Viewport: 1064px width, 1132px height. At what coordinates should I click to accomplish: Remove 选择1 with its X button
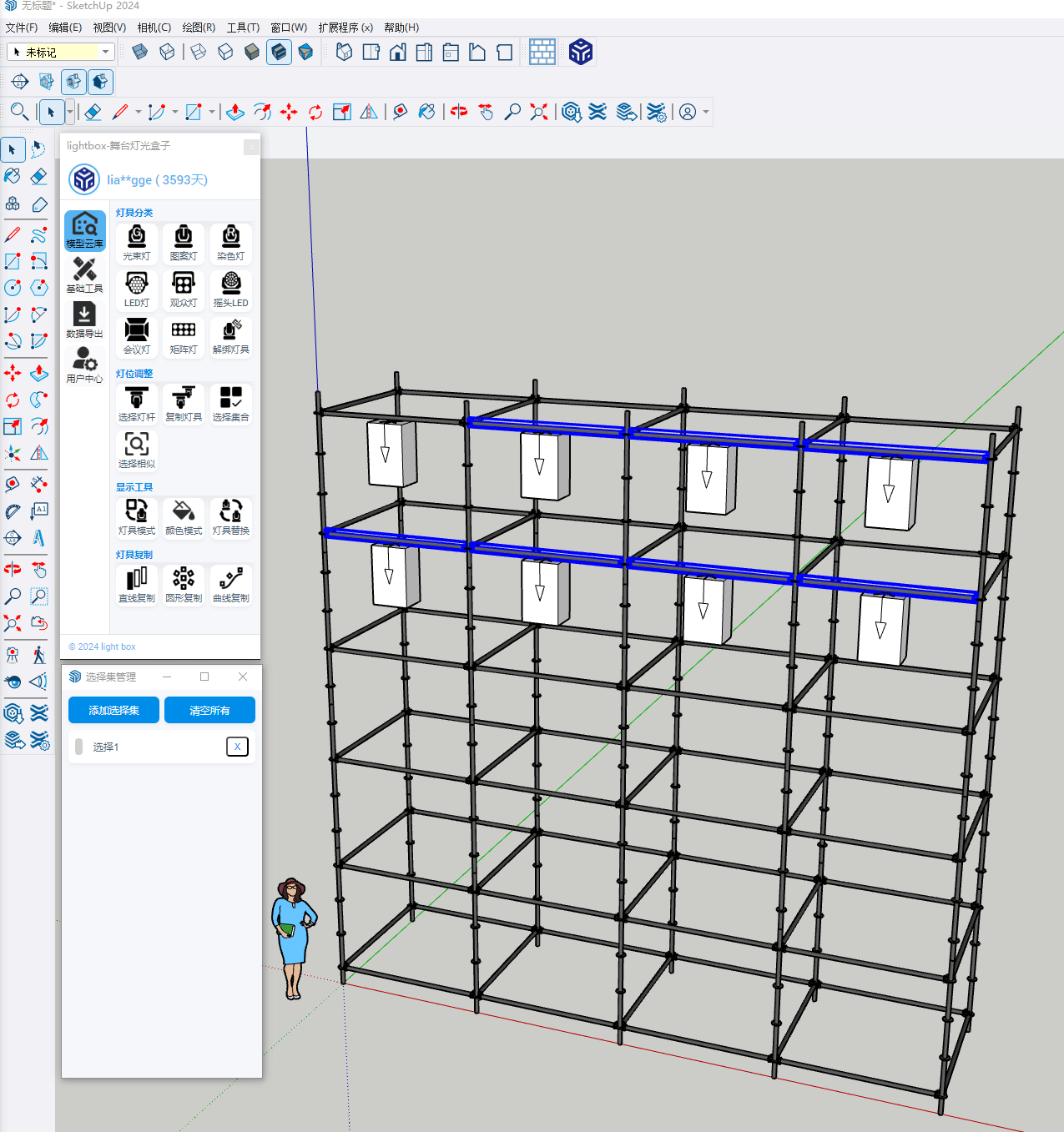(x=237, y=747)
